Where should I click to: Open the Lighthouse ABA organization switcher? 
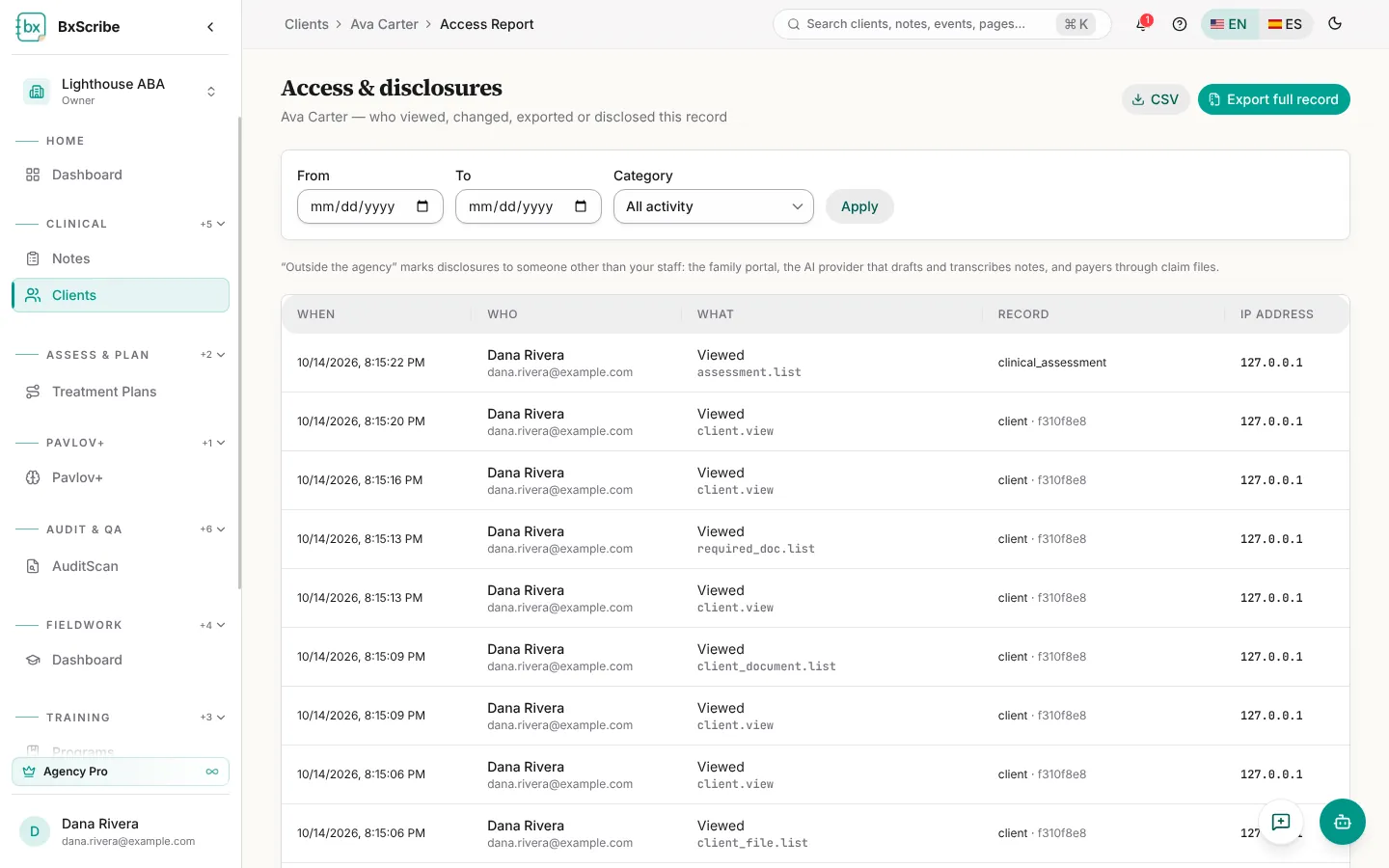click(121, 92)
